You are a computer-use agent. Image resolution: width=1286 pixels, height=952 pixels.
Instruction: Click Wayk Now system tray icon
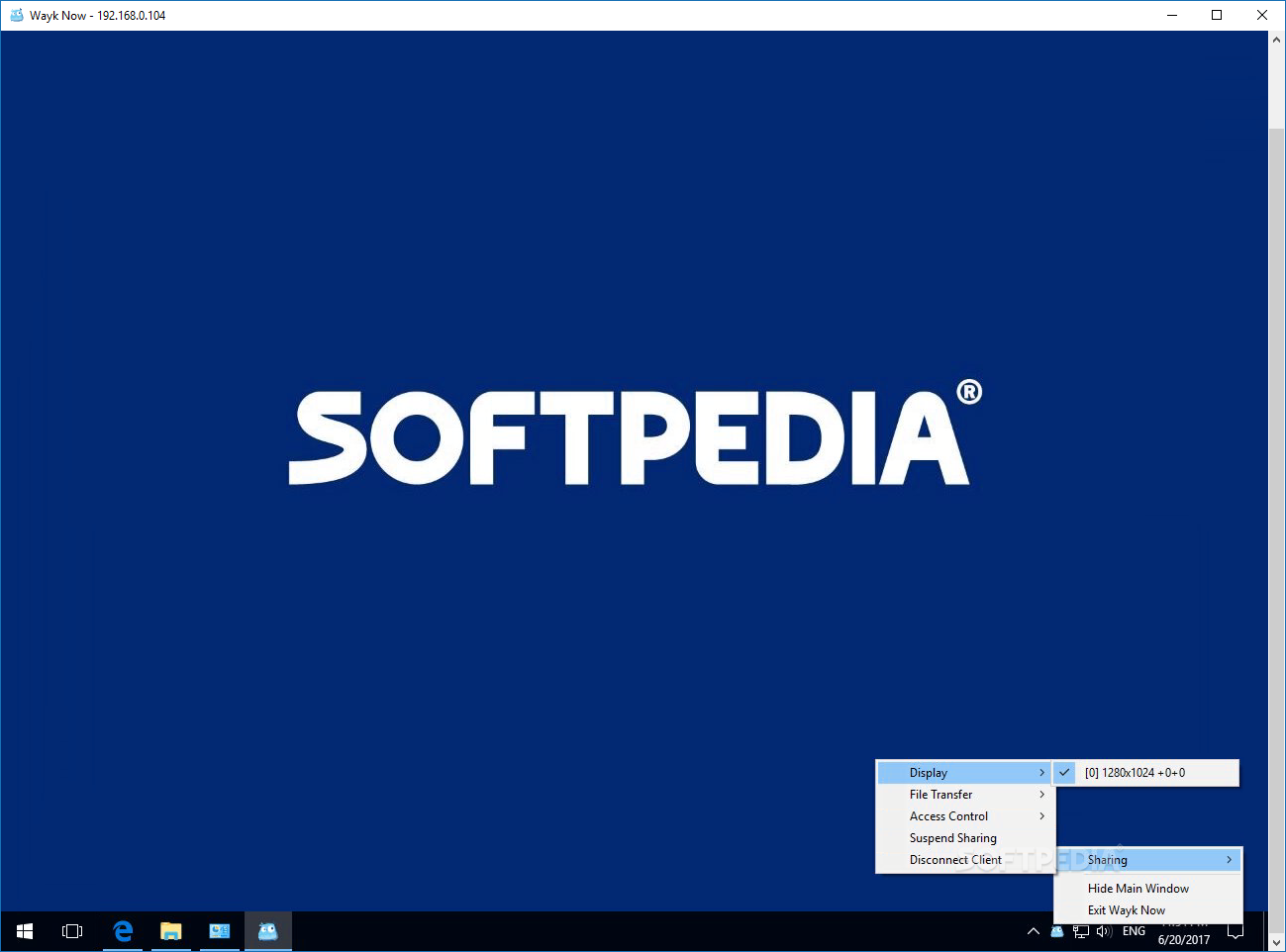point(1057,931)
